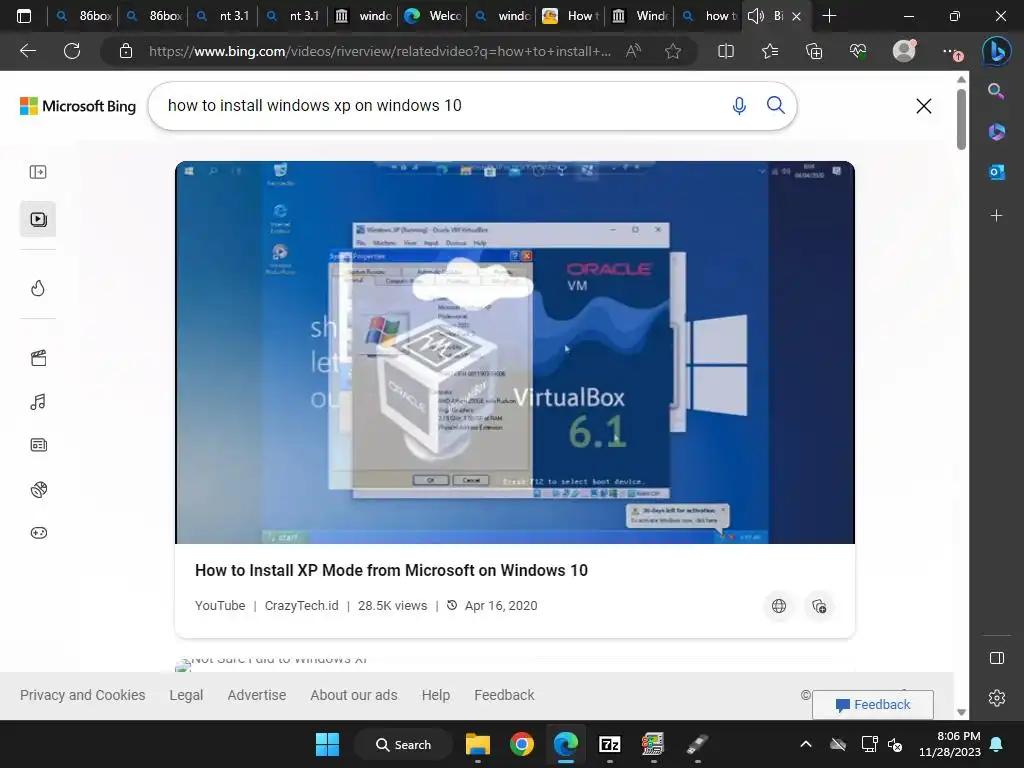Switch to first nt 3.1 tab
This screenshot has width=1024, height=768.
[223, 16]
